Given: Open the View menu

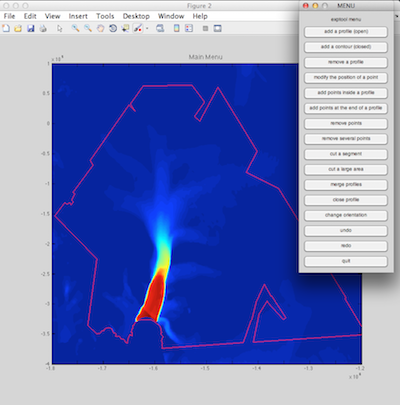Looking at the screenshot, I should click(x=53, y=16).
